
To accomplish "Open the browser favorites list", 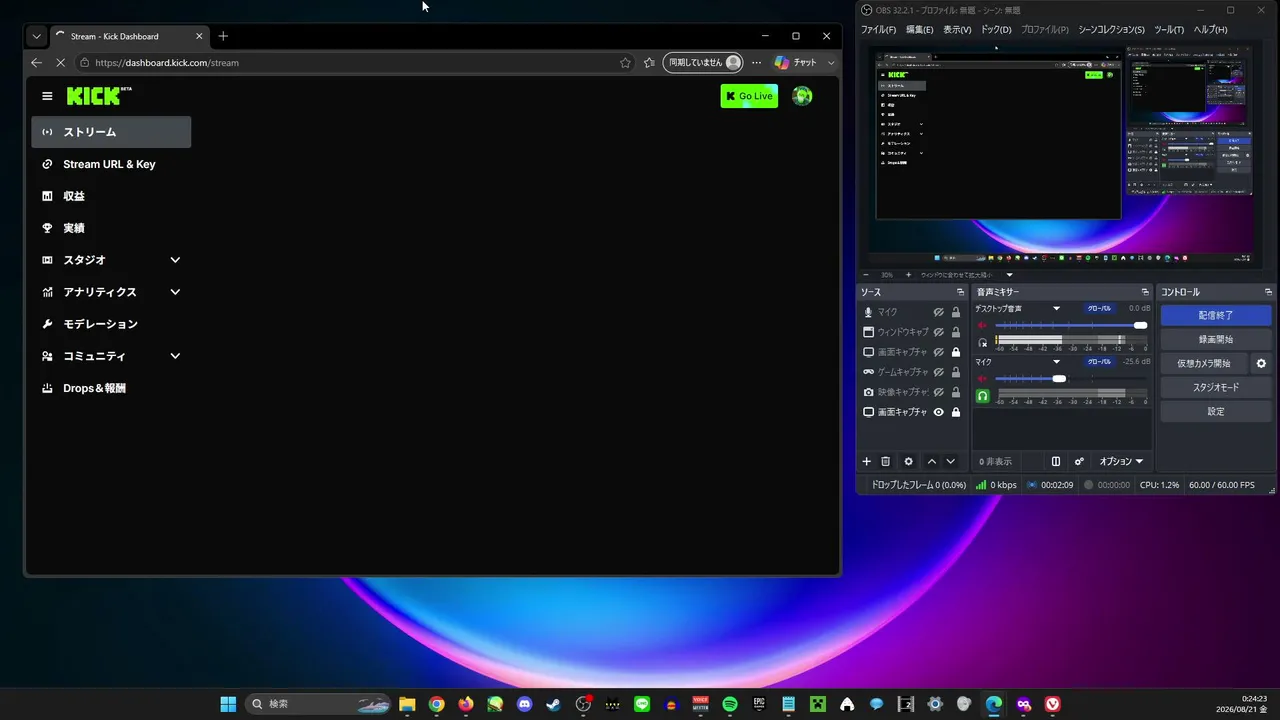I will [649, 62].
